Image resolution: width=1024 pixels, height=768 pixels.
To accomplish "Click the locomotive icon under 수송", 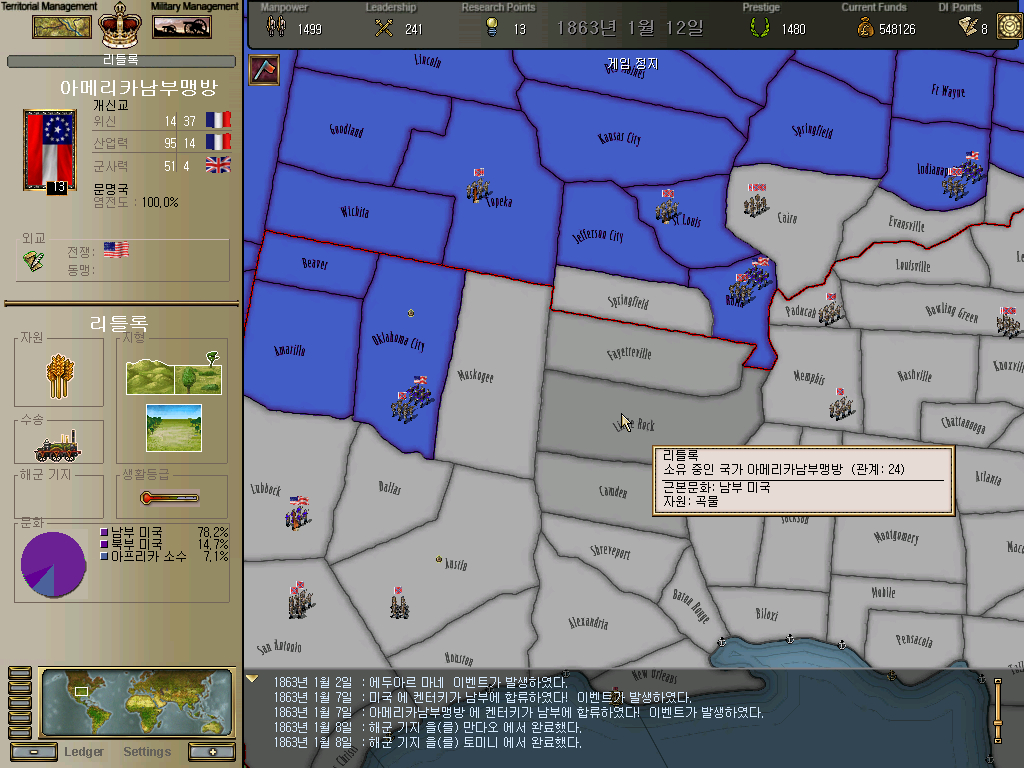I will [x=58, y=445].
